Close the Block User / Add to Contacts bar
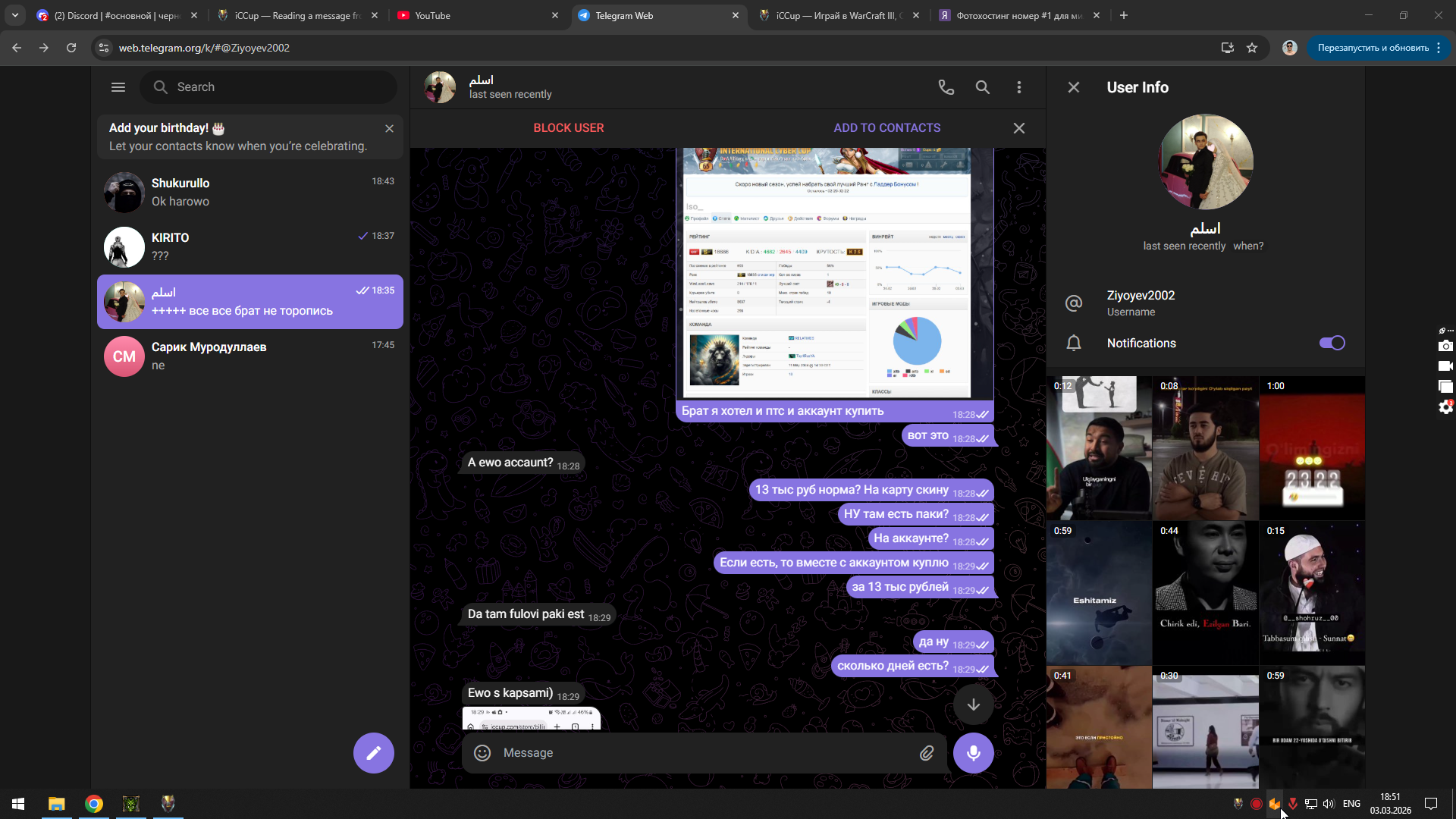This screenshot has width=1456, height=819. pyautogui.click(x=1018, y=128)
